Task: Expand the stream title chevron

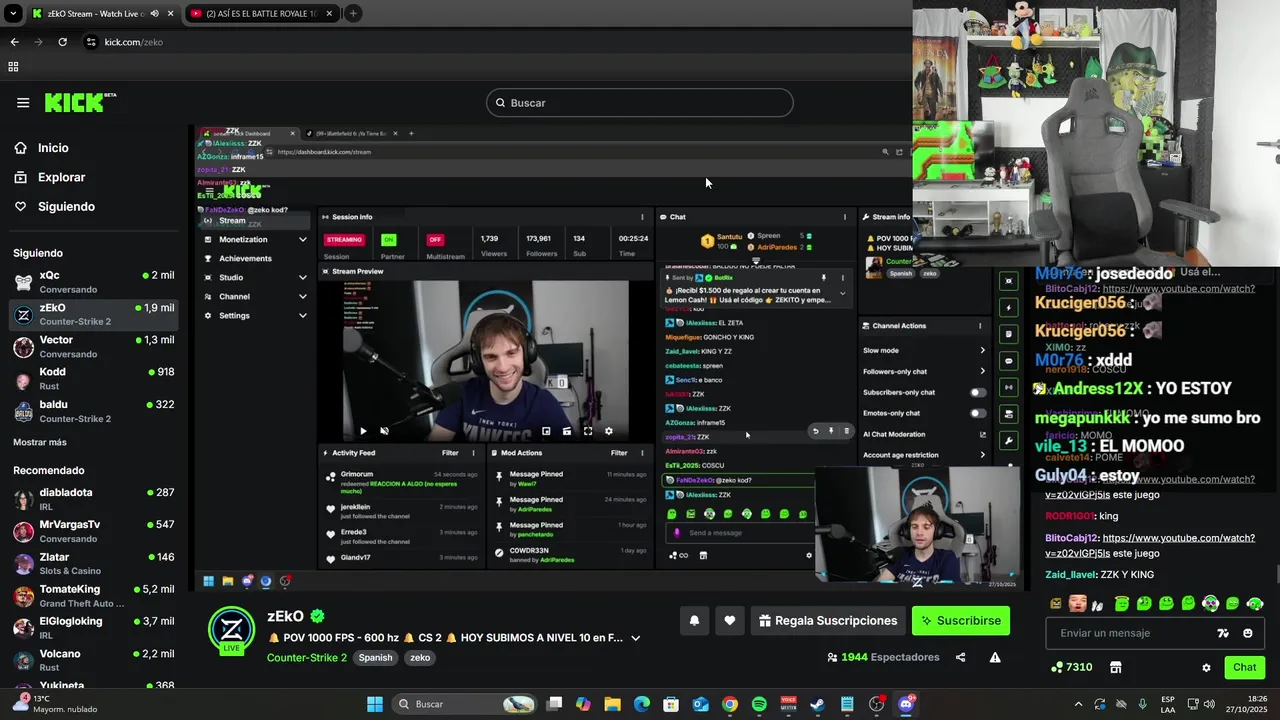Action: [x=635, y=638]
